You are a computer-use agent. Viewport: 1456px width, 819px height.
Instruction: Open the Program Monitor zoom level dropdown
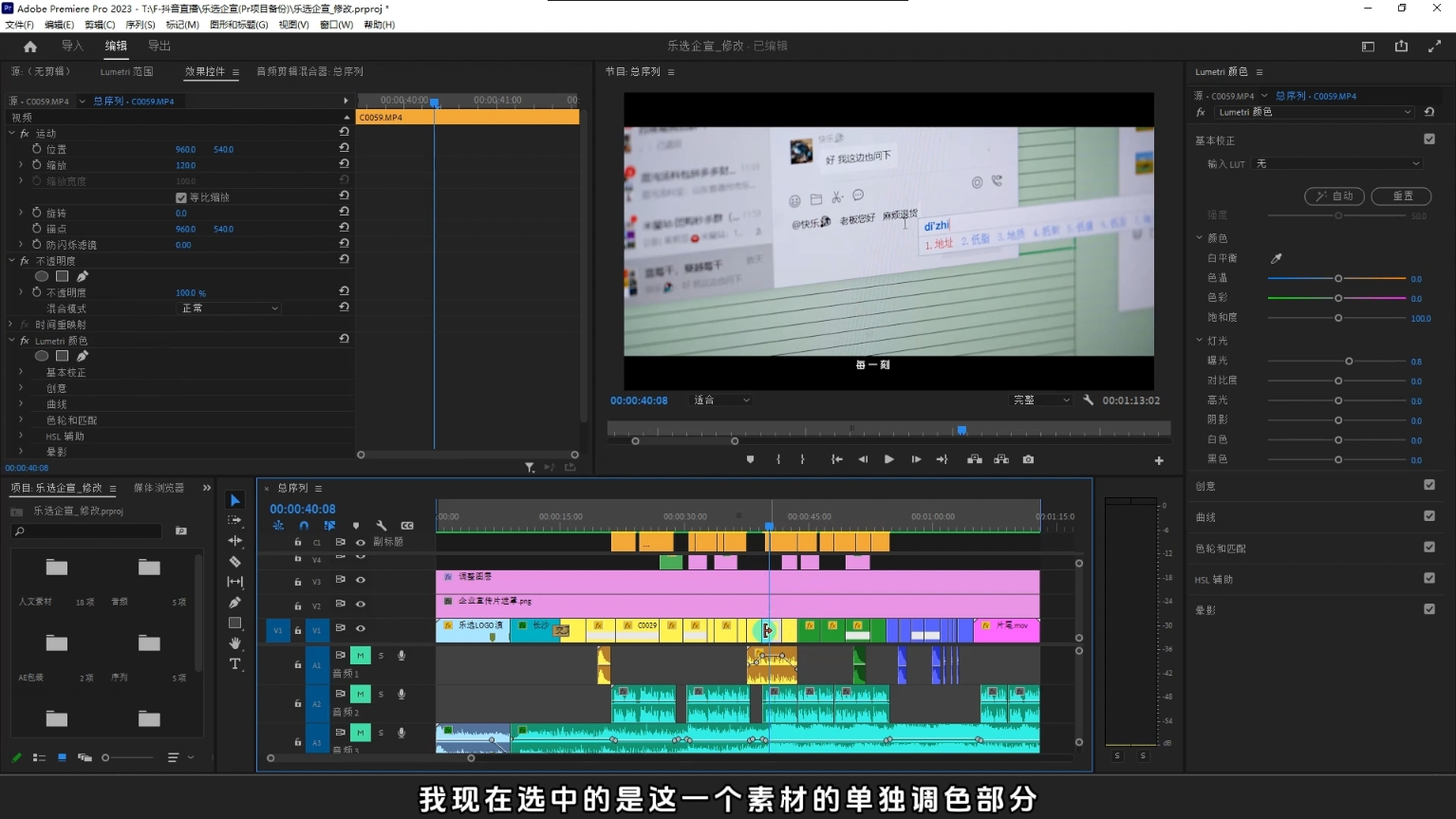coord(721,400)
